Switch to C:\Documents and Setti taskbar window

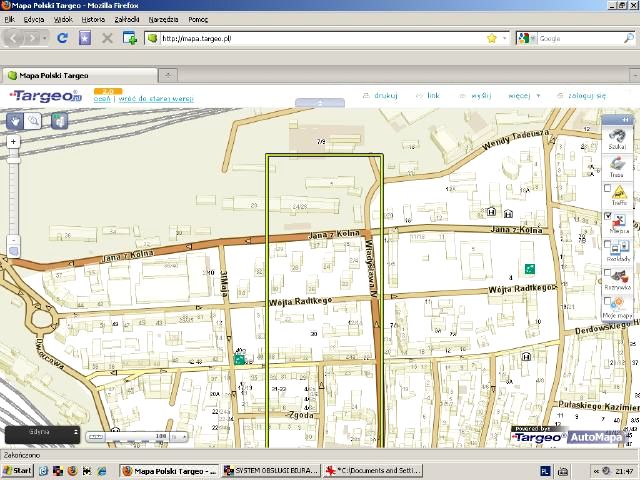tap(373, 471)
